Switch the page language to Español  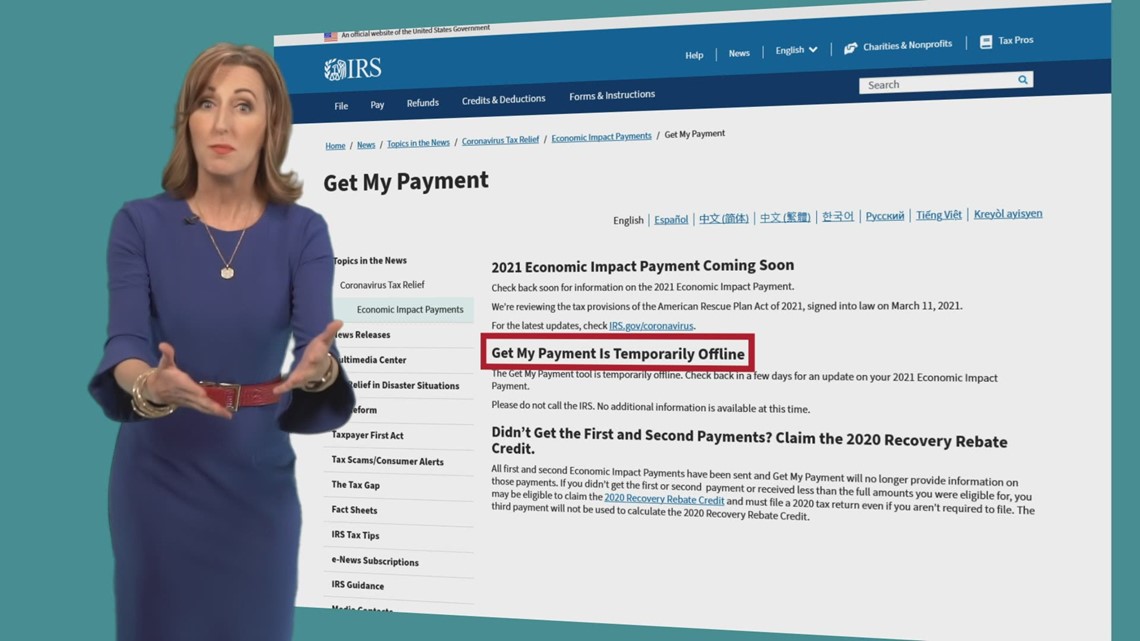(671, 219)
